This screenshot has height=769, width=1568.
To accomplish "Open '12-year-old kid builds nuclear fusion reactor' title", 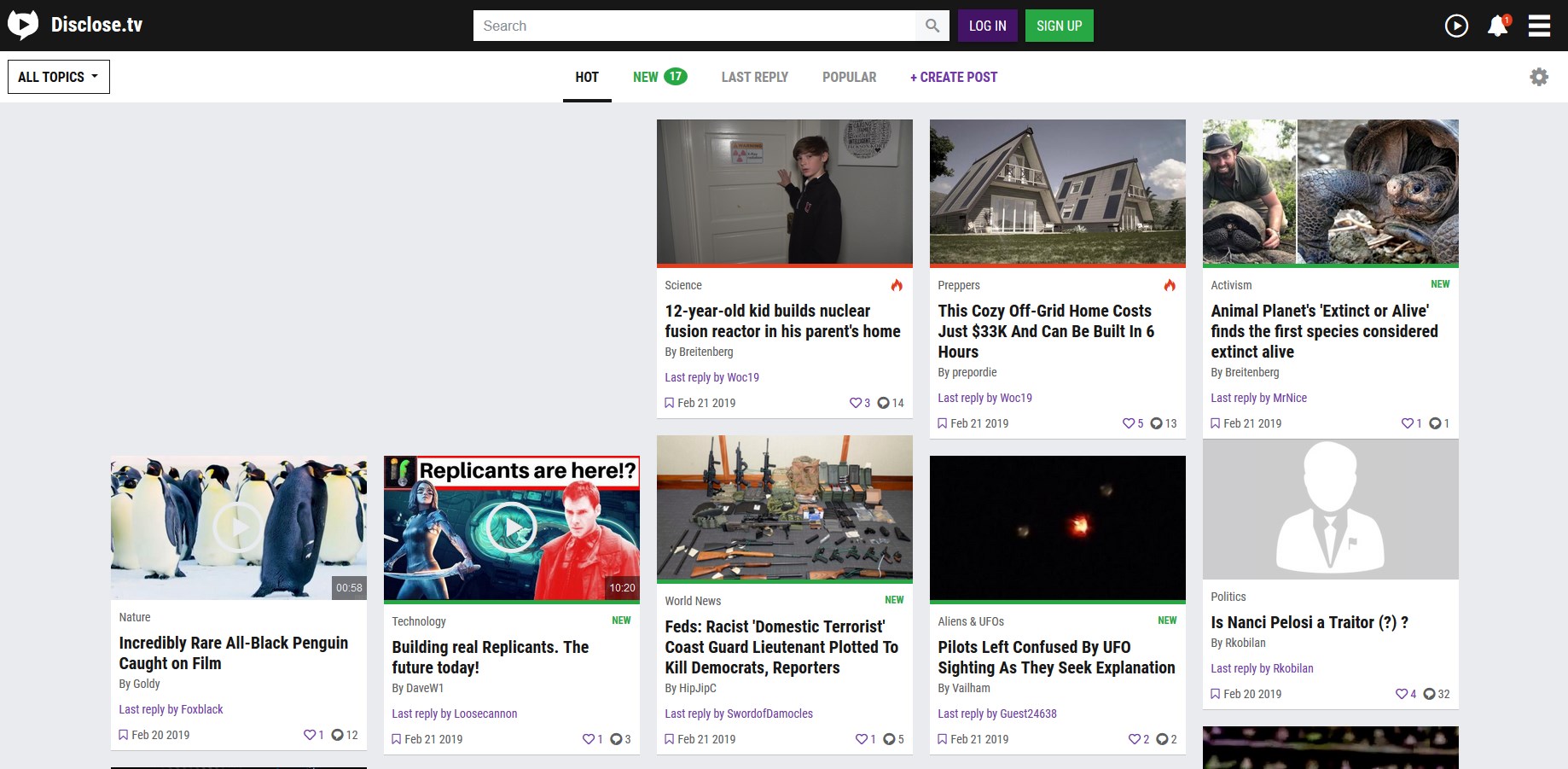I will [x=782, y=321].
